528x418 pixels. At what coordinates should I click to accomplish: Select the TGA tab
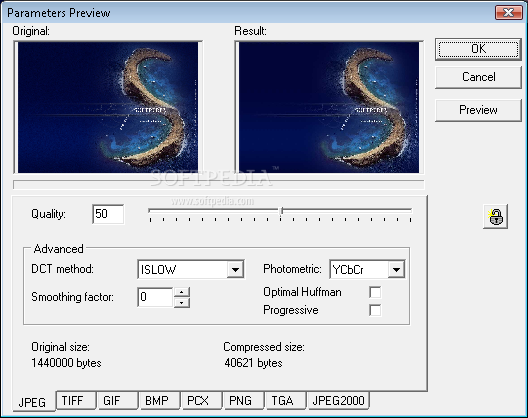[x=286, y=401]
